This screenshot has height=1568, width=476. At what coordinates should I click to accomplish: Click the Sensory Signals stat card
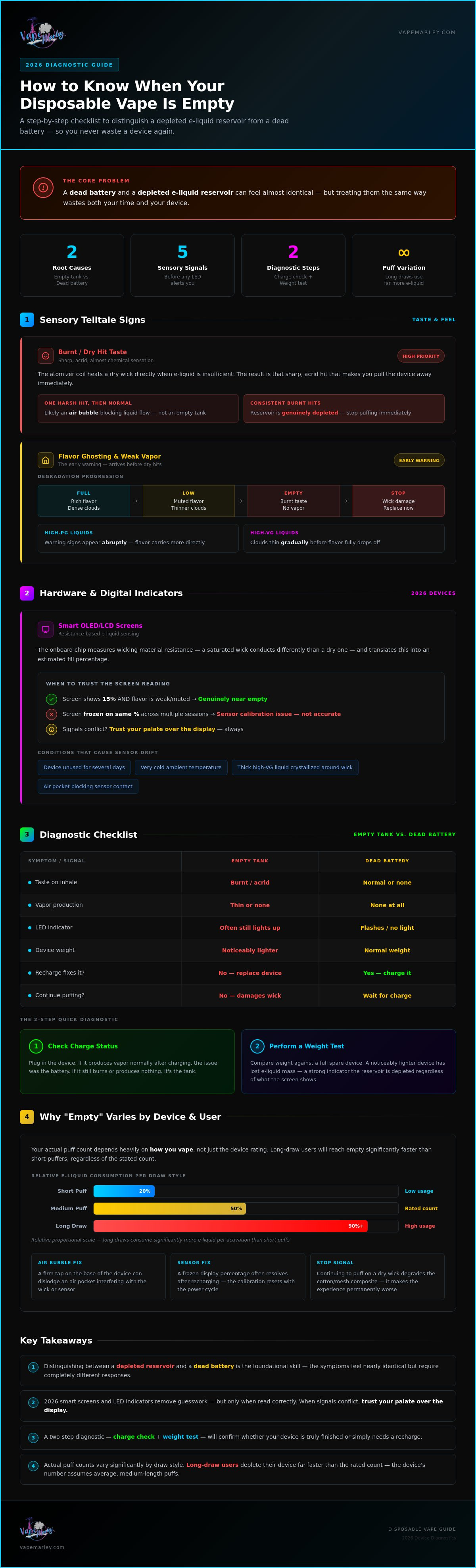[x=182, y=265]
